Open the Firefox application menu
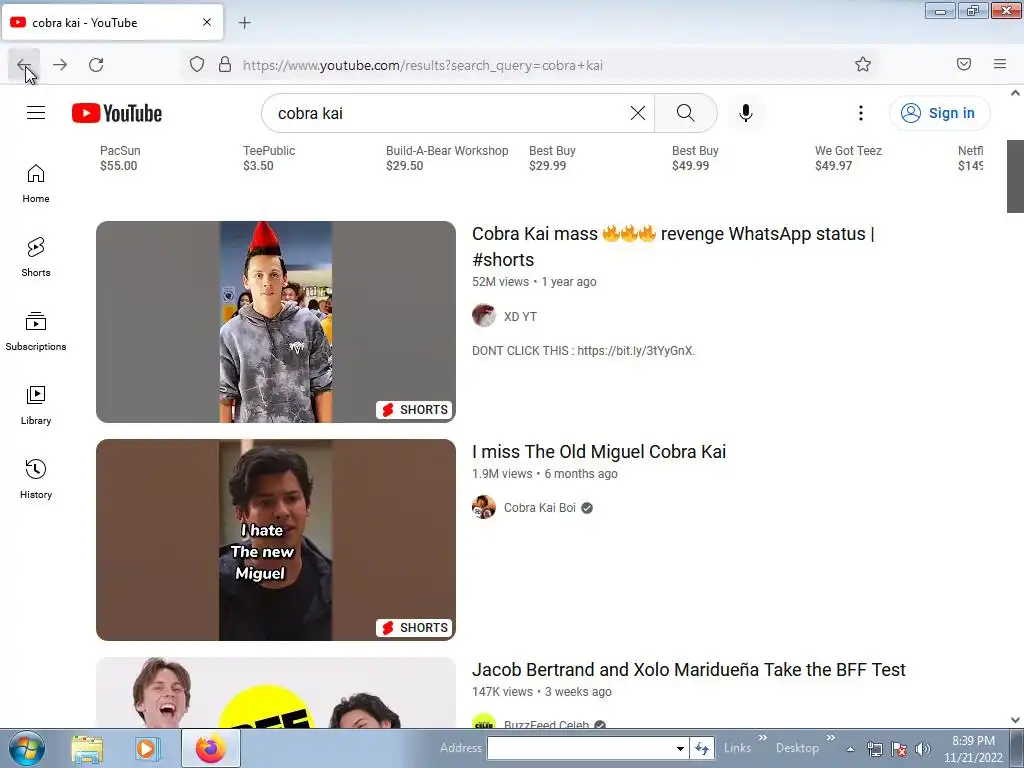 point(1000,64)
